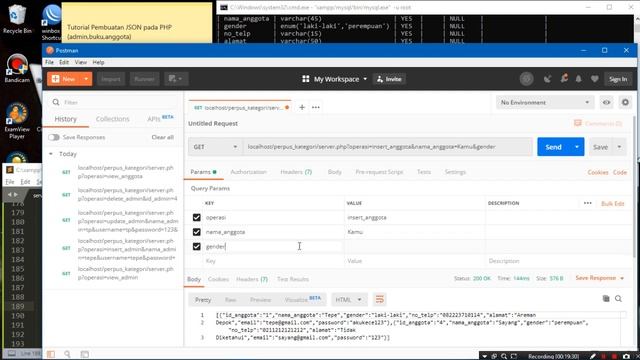Viewport: 640px width, 360px height.
Task: Open the environment quick look eye icon
Action: 607,102
